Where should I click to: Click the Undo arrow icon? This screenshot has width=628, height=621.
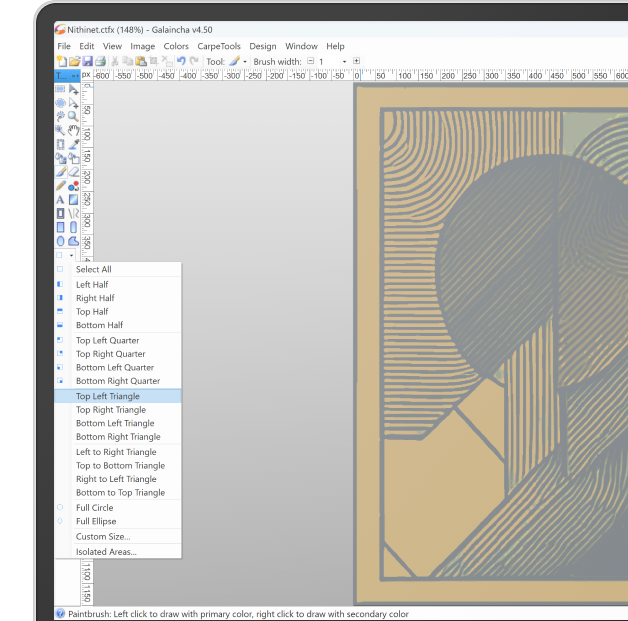(x=181, y=61)
